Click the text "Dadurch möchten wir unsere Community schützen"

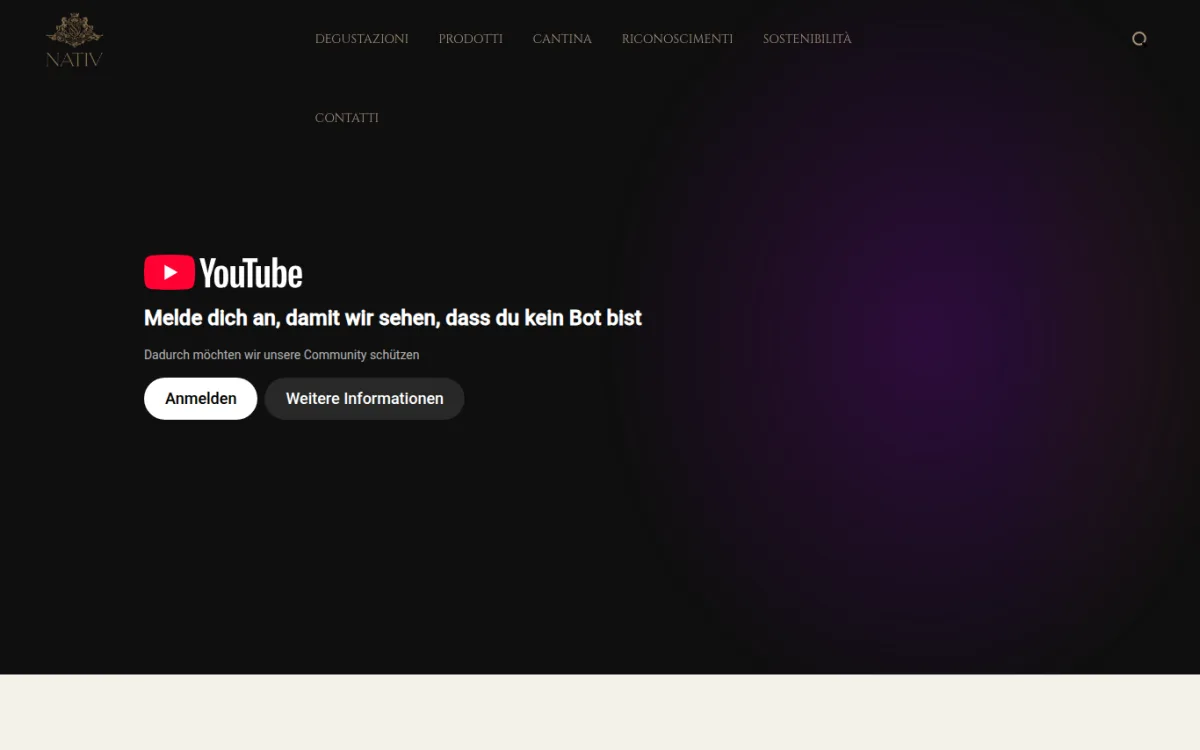282,355
